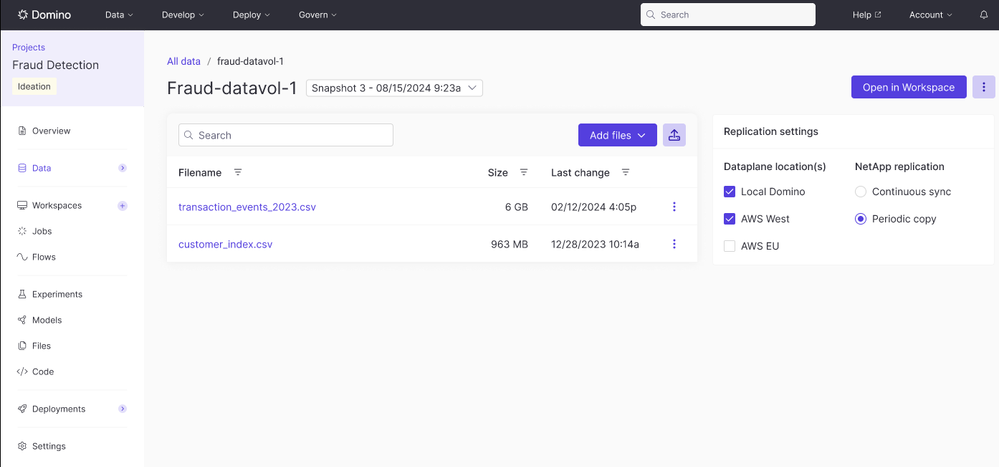
Task: Select the Continuous sync radio button
Action: (x=861, y=192)
